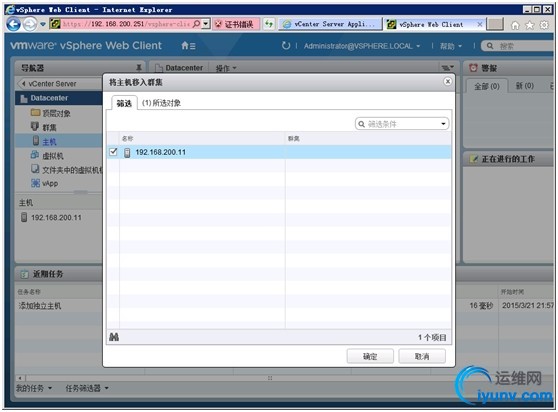Click the 主机 host icon in navigator
Image resolution: width=558 pixels, height=412 pixels.
pyautogui.click(x=36, y=140)
